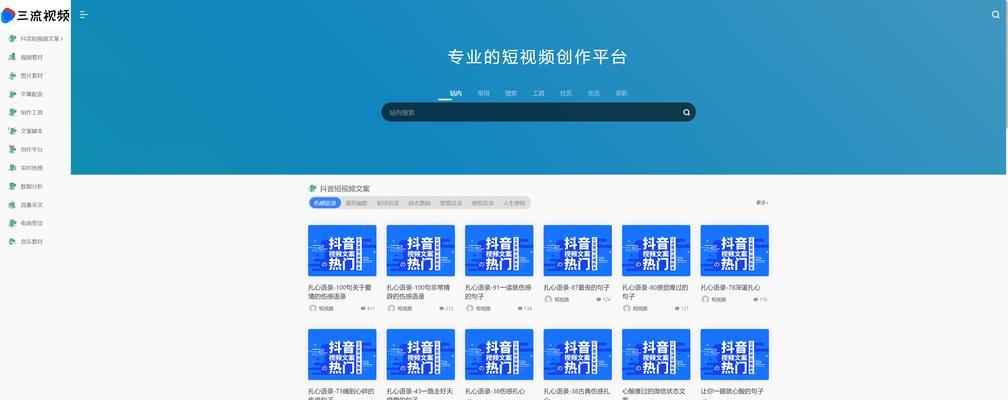Select the 伤感语录 category pill
The height and width of the screenshot is (400, 1008).
325,203
